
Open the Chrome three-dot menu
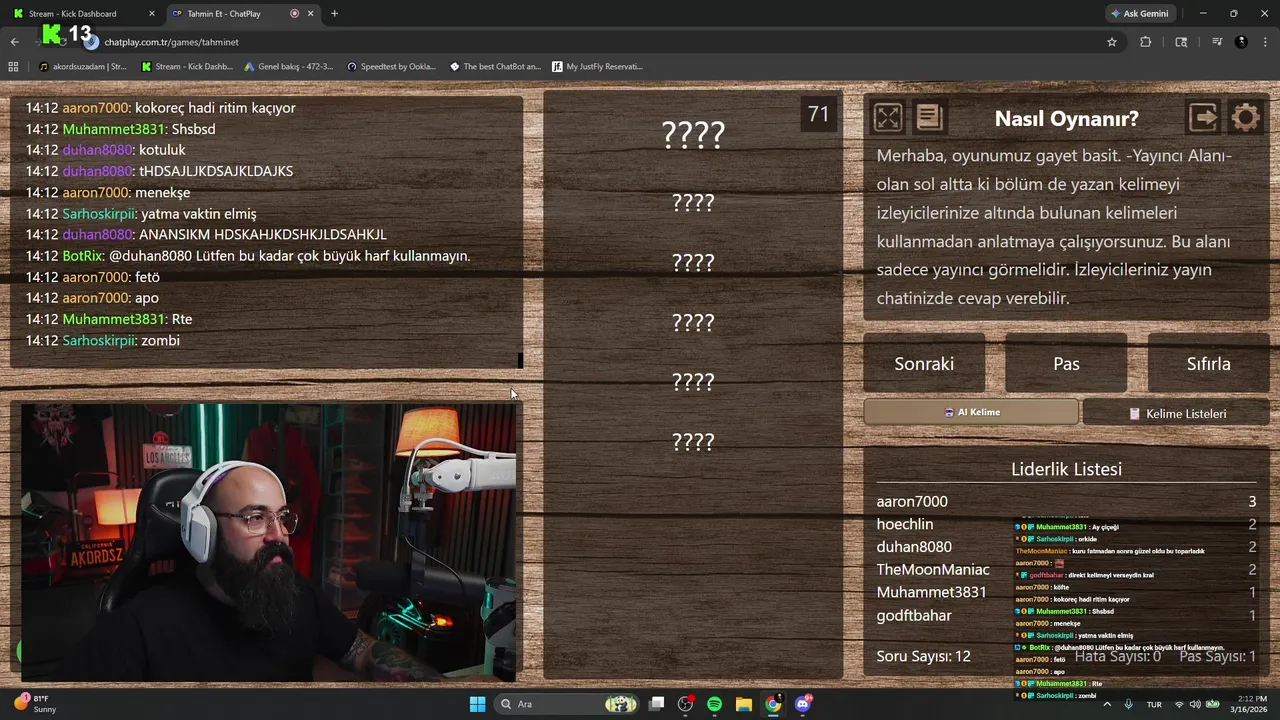[x=1265, y=42]
